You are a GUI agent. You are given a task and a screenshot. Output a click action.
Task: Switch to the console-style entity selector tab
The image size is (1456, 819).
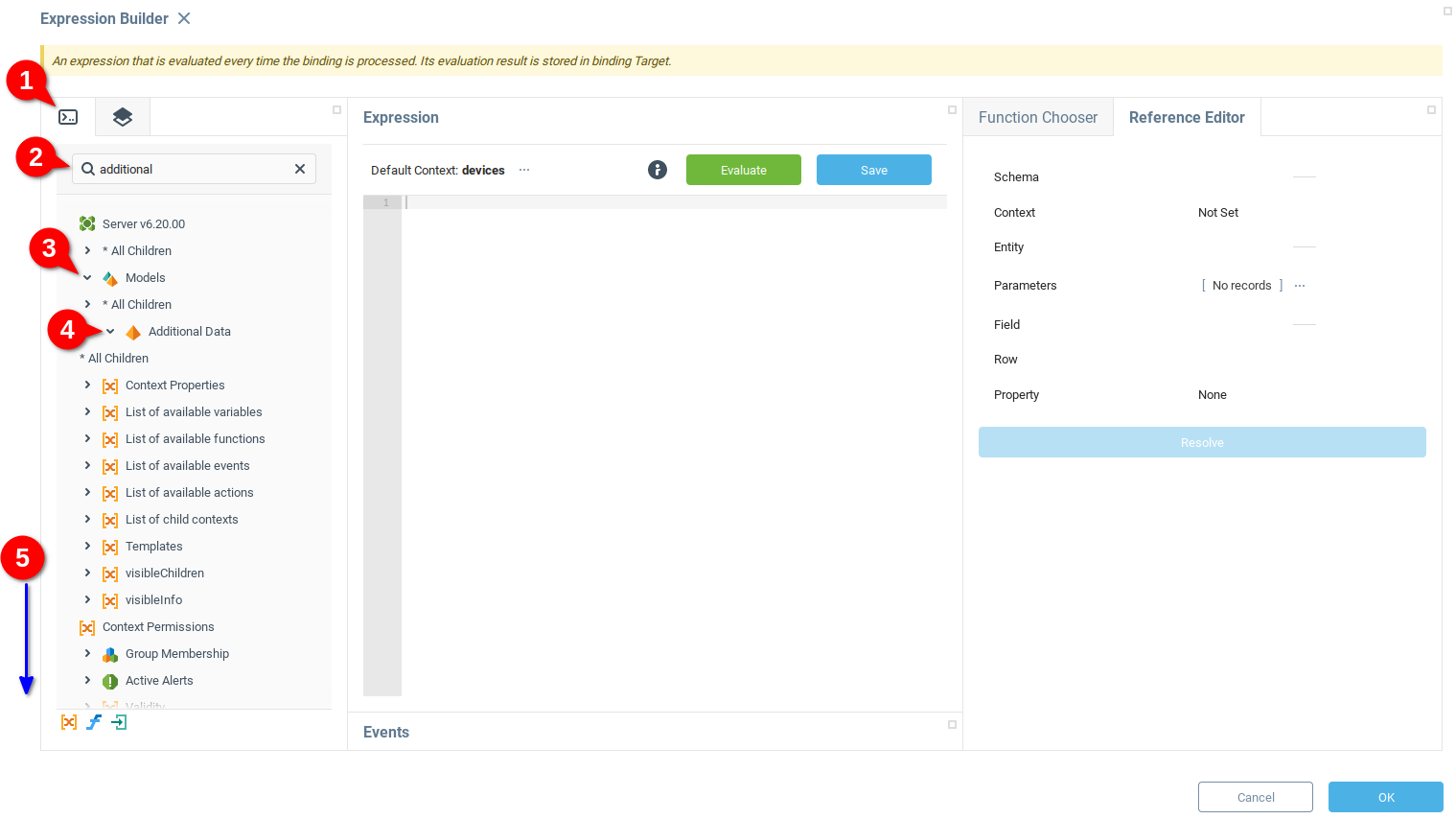point(68,117)
